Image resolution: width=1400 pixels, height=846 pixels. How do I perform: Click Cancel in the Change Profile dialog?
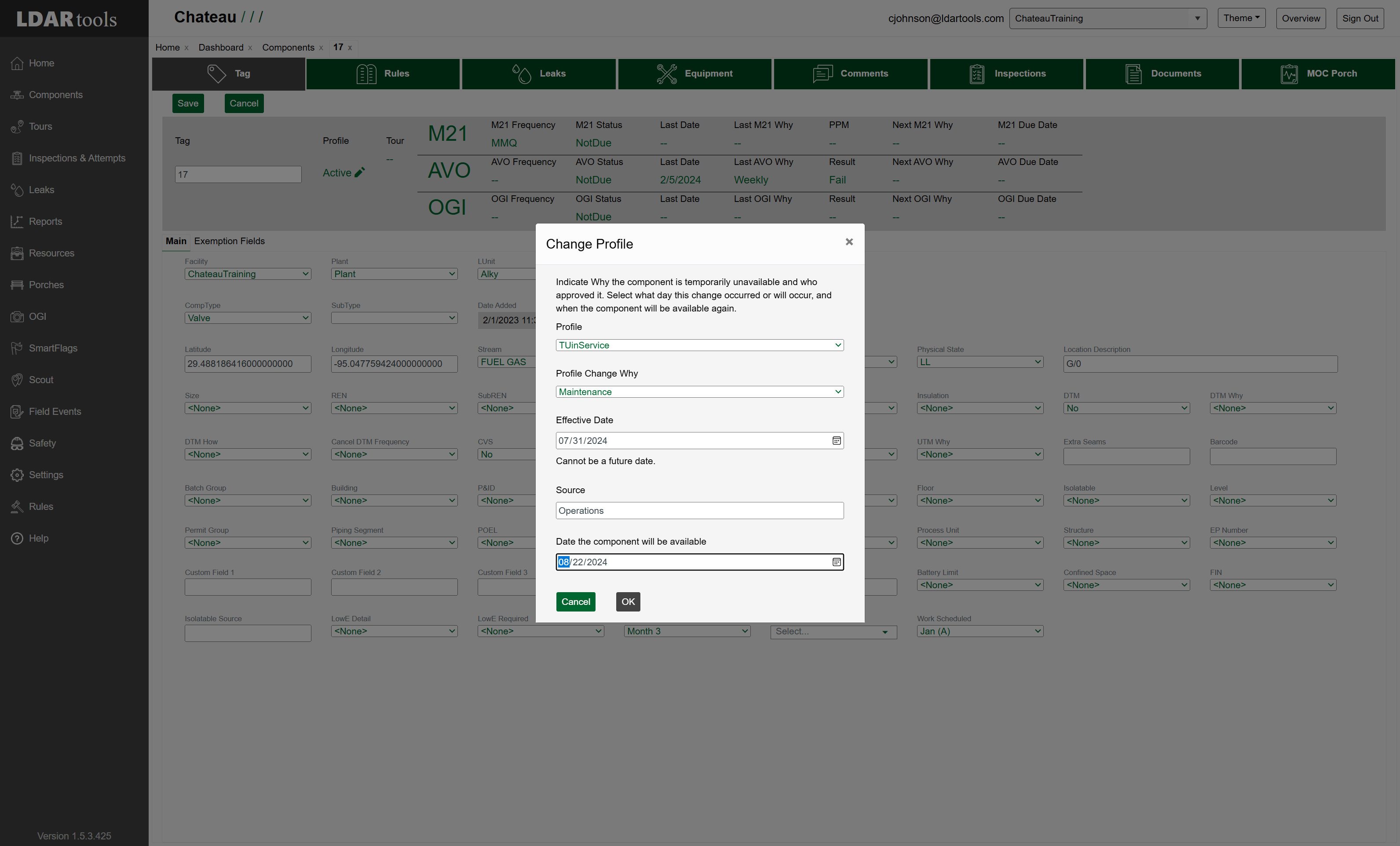point(576,602)
